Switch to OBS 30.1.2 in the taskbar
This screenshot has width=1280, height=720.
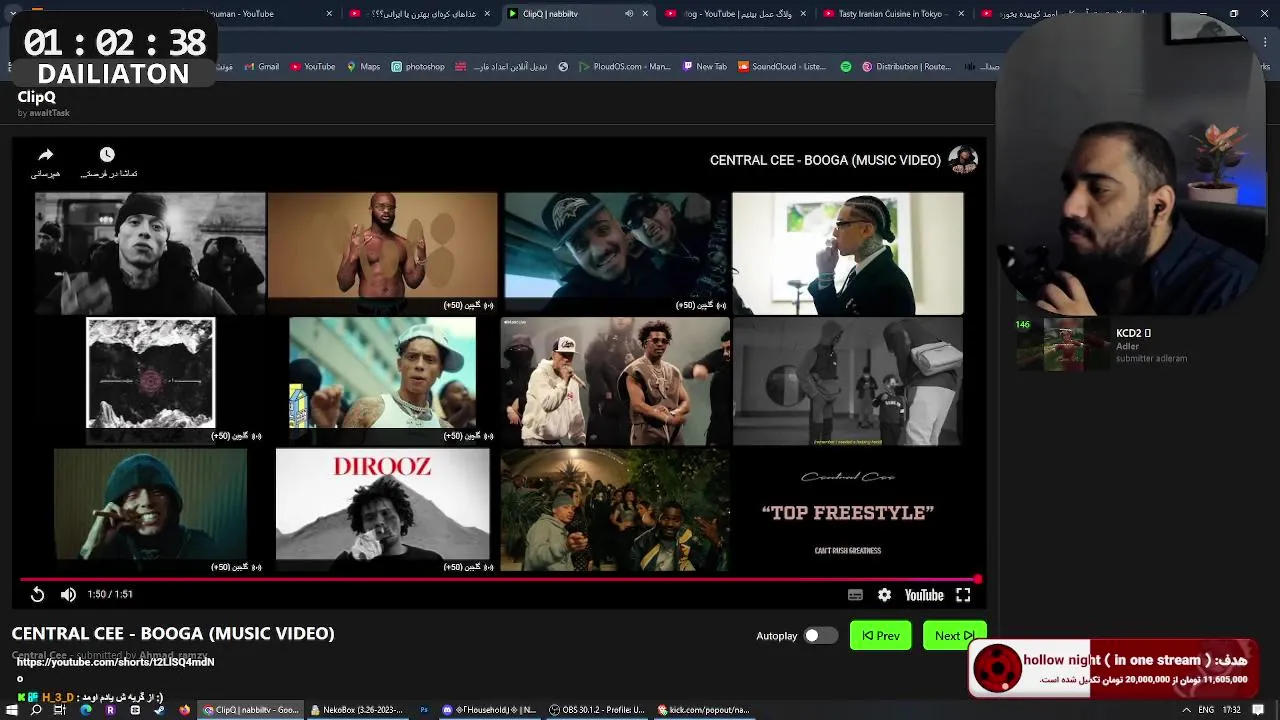tap(597, 710)
